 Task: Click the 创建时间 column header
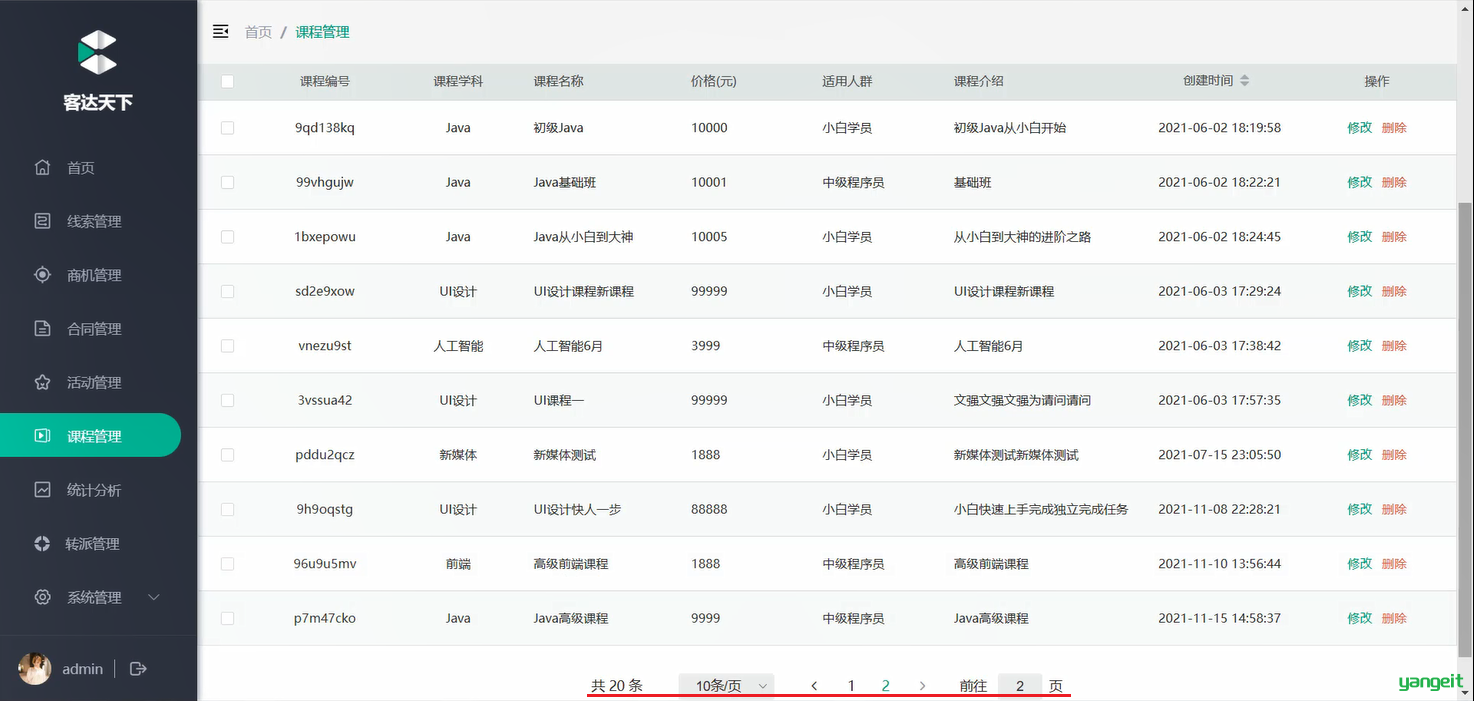pyautogui.click(x=1208, y=81)
